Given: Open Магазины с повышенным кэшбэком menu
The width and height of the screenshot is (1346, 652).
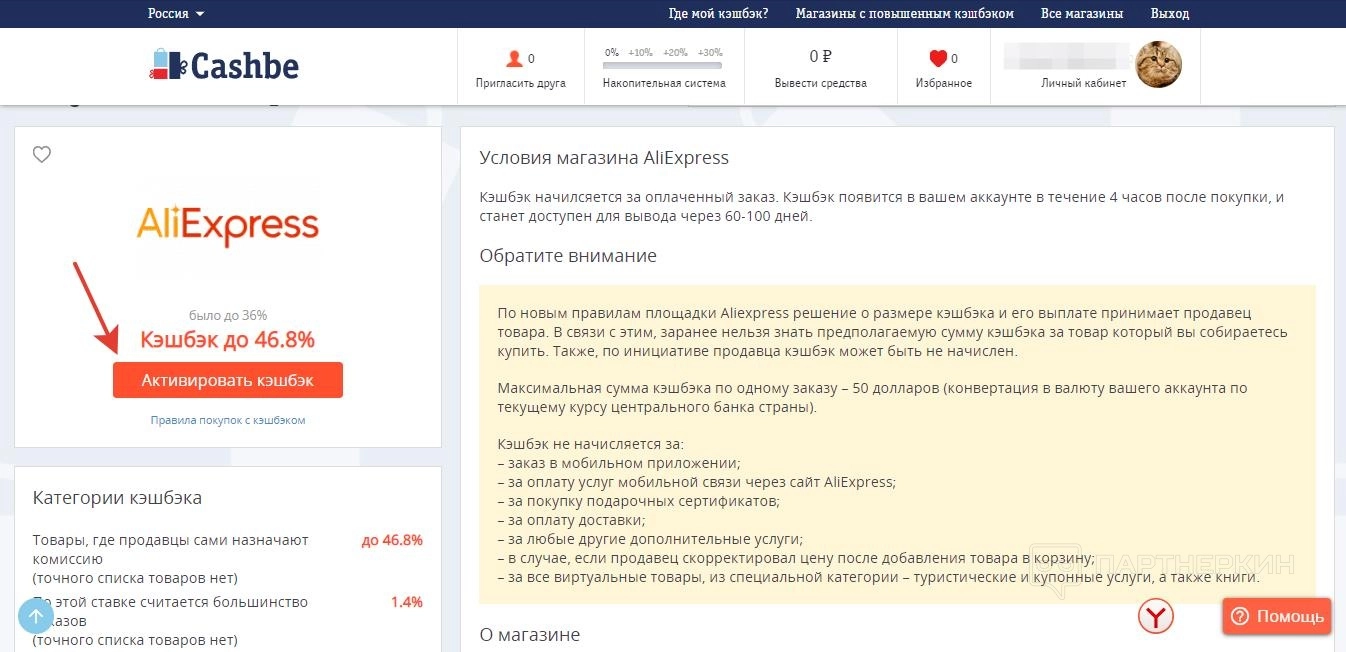Looking at the screenshot, I should tap(904, 14).
